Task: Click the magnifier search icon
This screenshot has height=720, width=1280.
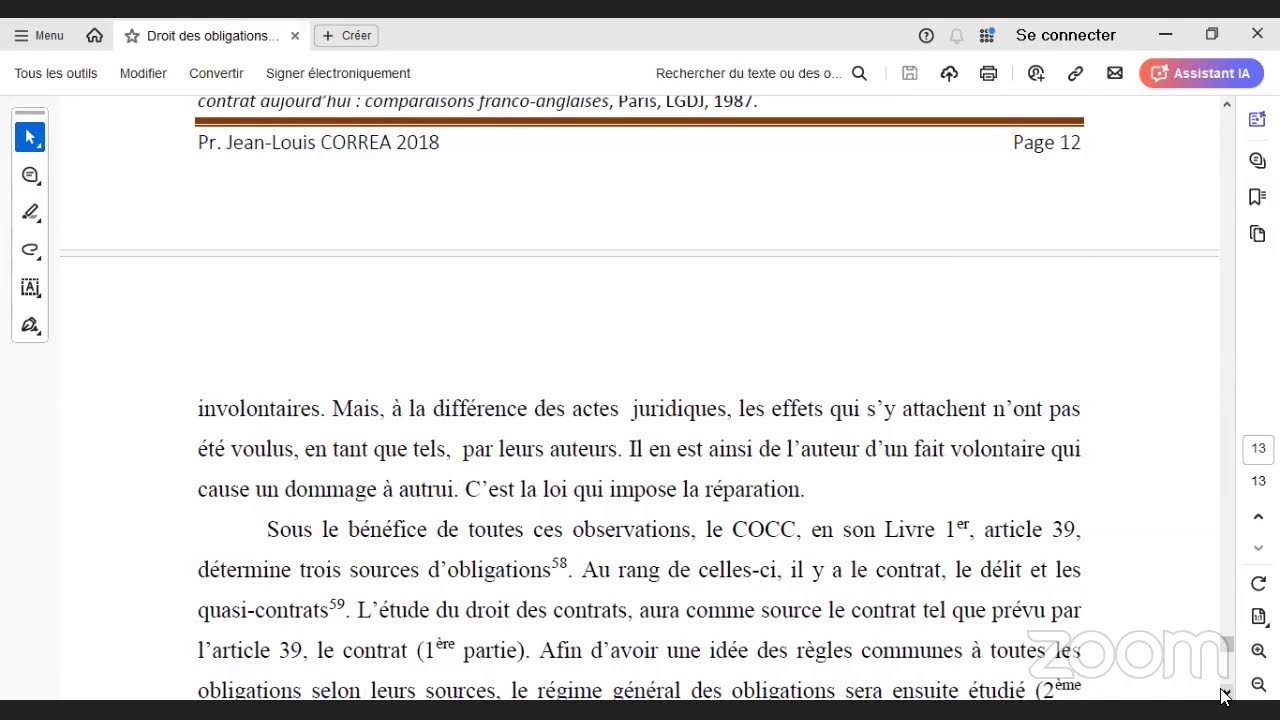Action: pyautogui.click(x=859, y=73)
